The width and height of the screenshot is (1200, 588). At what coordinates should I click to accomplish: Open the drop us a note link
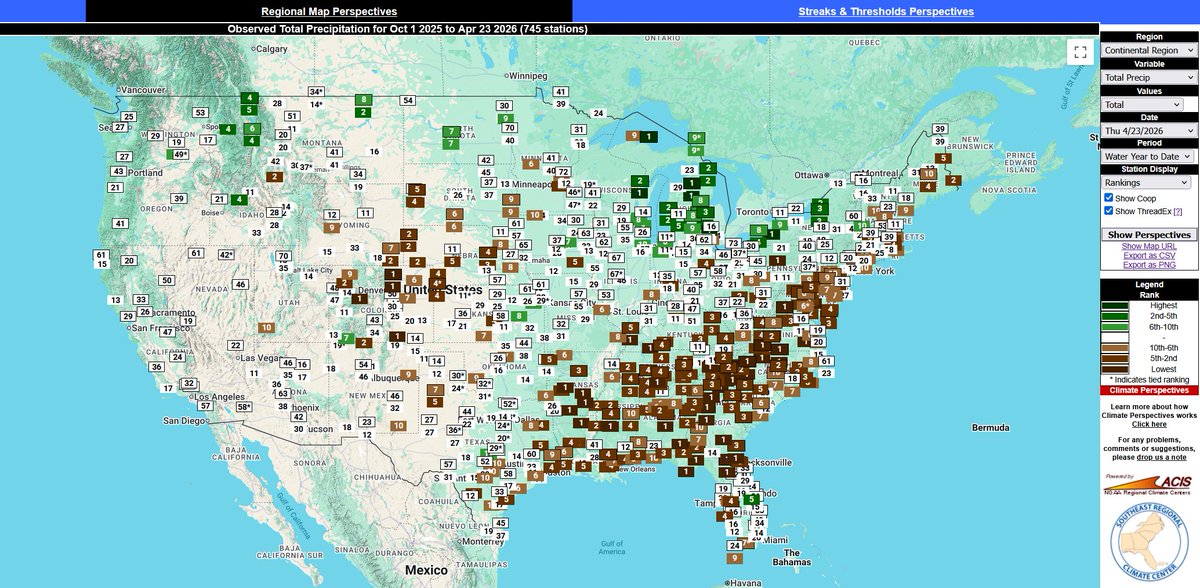1161,456
